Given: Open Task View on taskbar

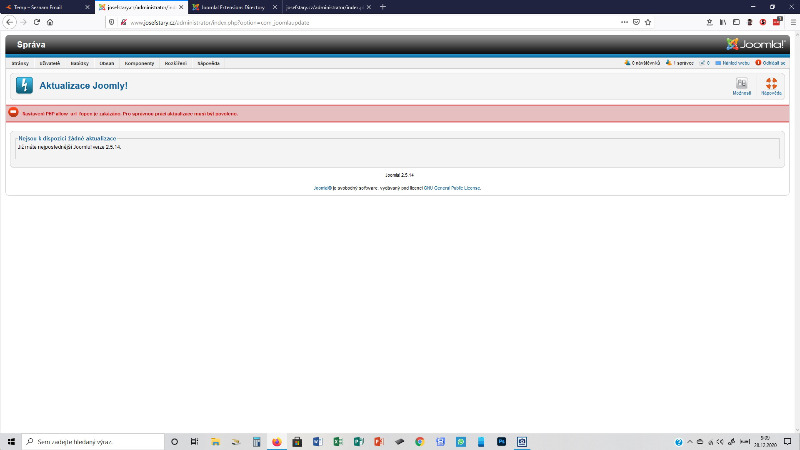Looking at the screenshot, I should [194, 441].
